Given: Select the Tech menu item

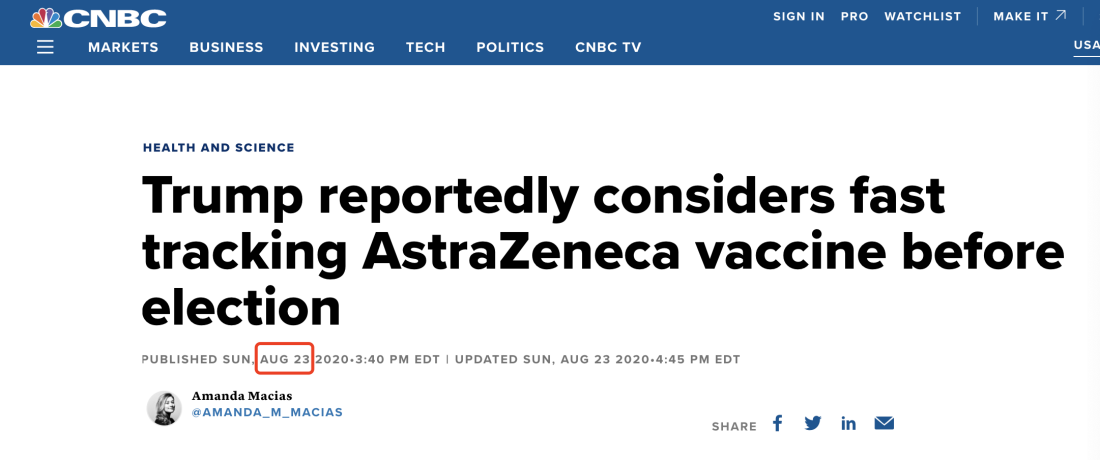Looking at the screenshot, I should click(x=425, y=47).
